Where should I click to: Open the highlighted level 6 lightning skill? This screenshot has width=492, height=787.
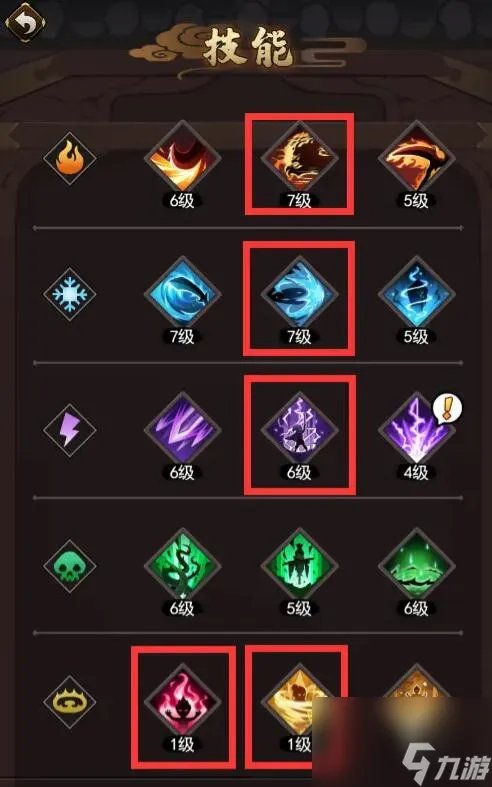click(299, 431)
